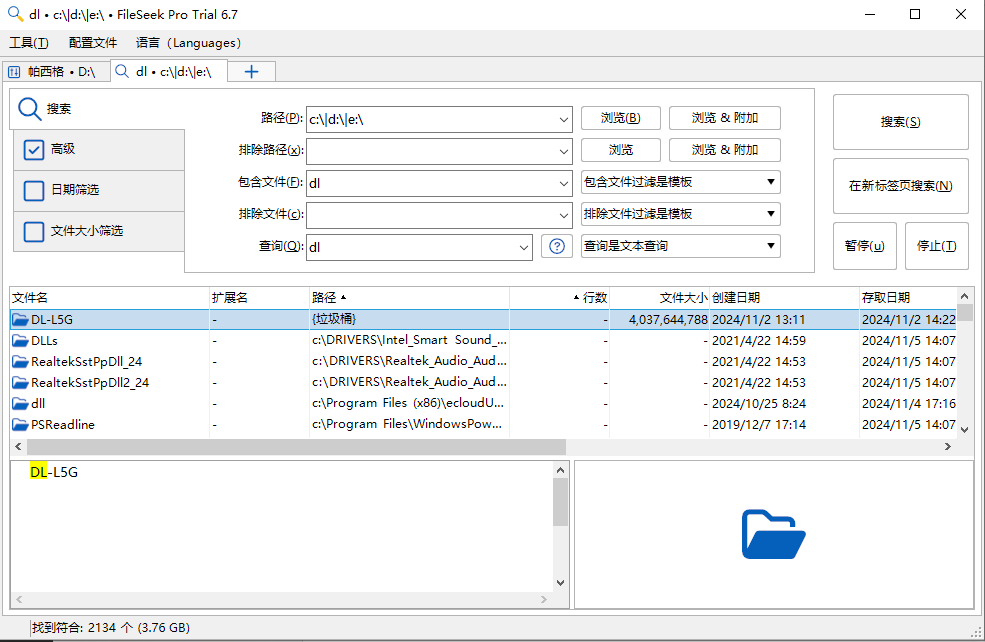The height and width of the screenshot is (642, 985).
Task: Click the folder icon of dll row
Action: 20,404
